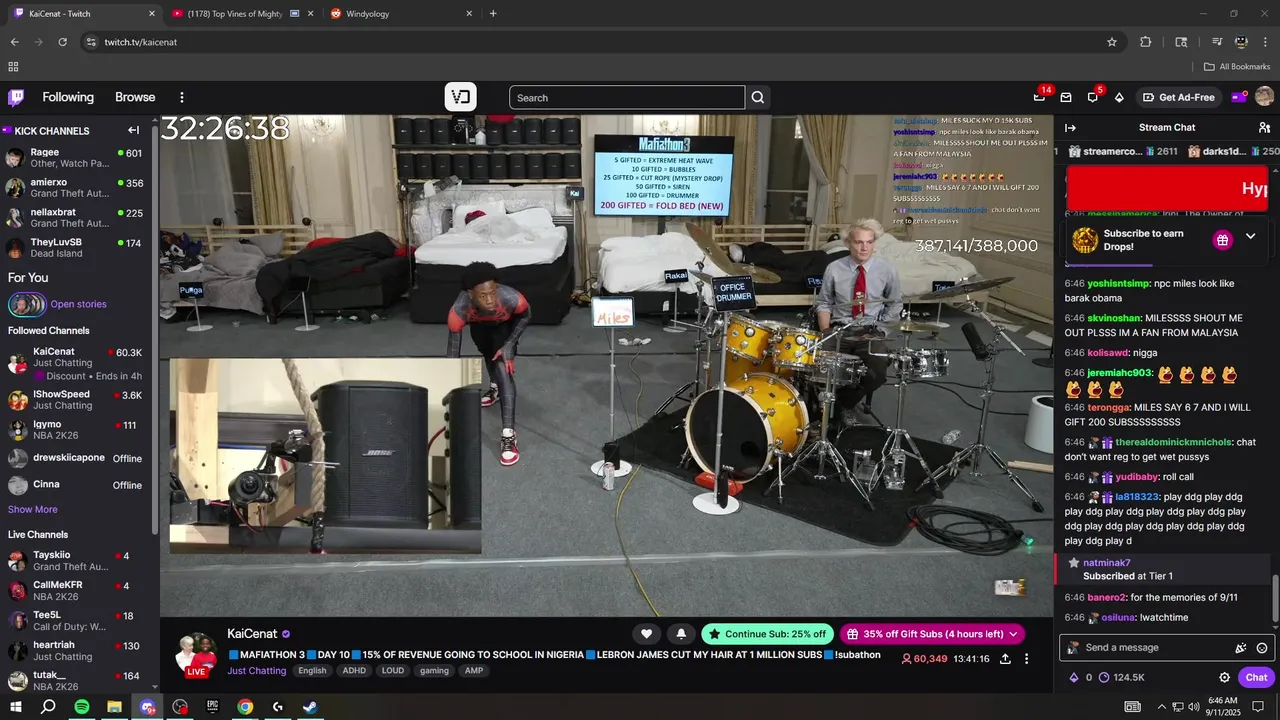Open the emote picker in chat

pyautogui.click(x=1261, y=648)
